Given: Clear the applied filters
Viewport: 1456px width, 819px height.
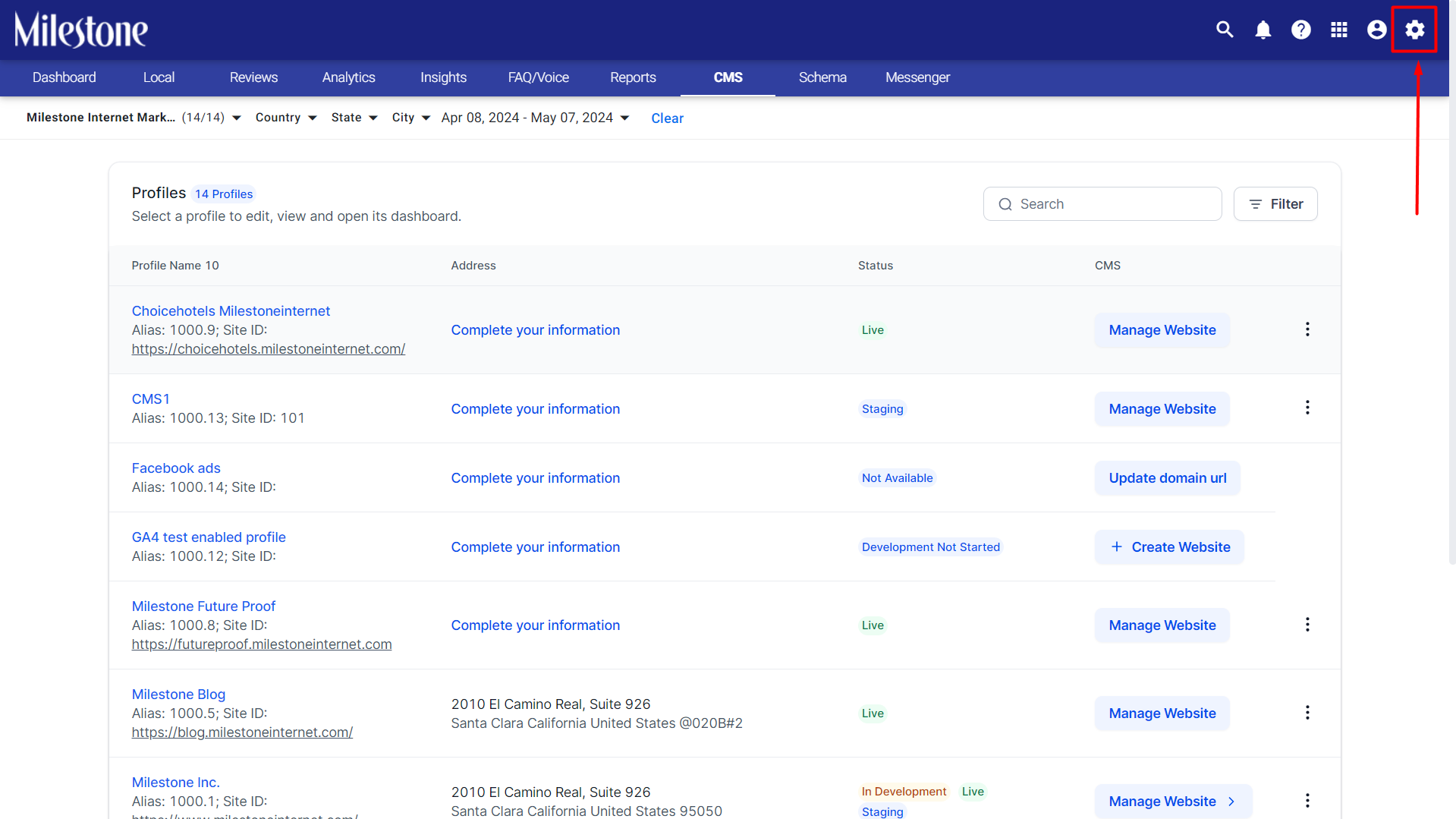Looking at the screenshot, I should tap(667, 118).
